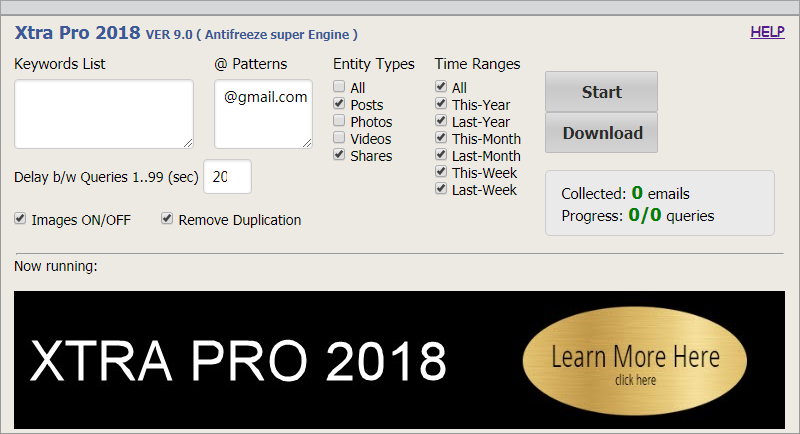Image resolution: width=800 pixels, height=434 pixels.
Task: Uncheck the Last-Week time range
Action: coord(441,189)
